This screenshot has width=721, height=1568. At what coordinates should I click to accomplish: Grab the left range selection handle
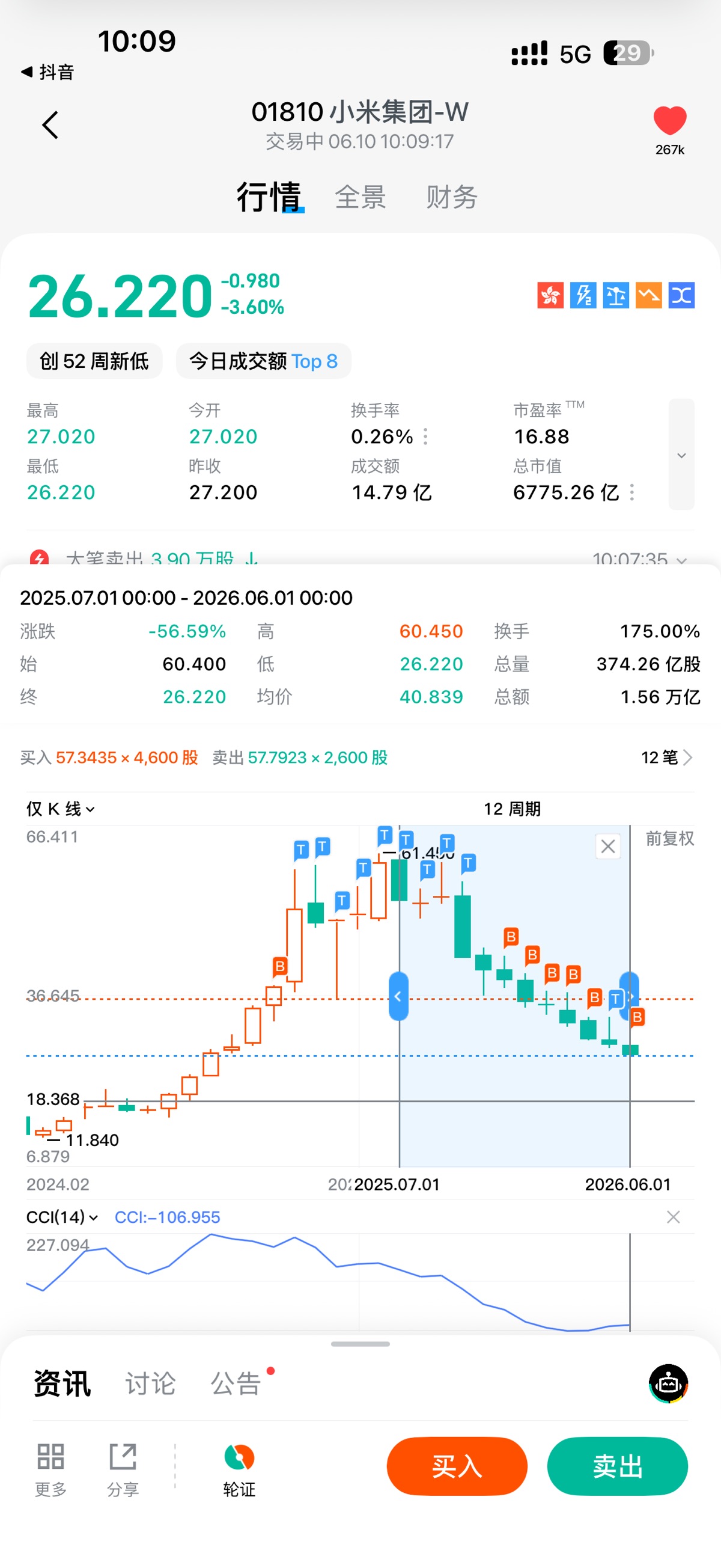398,996
